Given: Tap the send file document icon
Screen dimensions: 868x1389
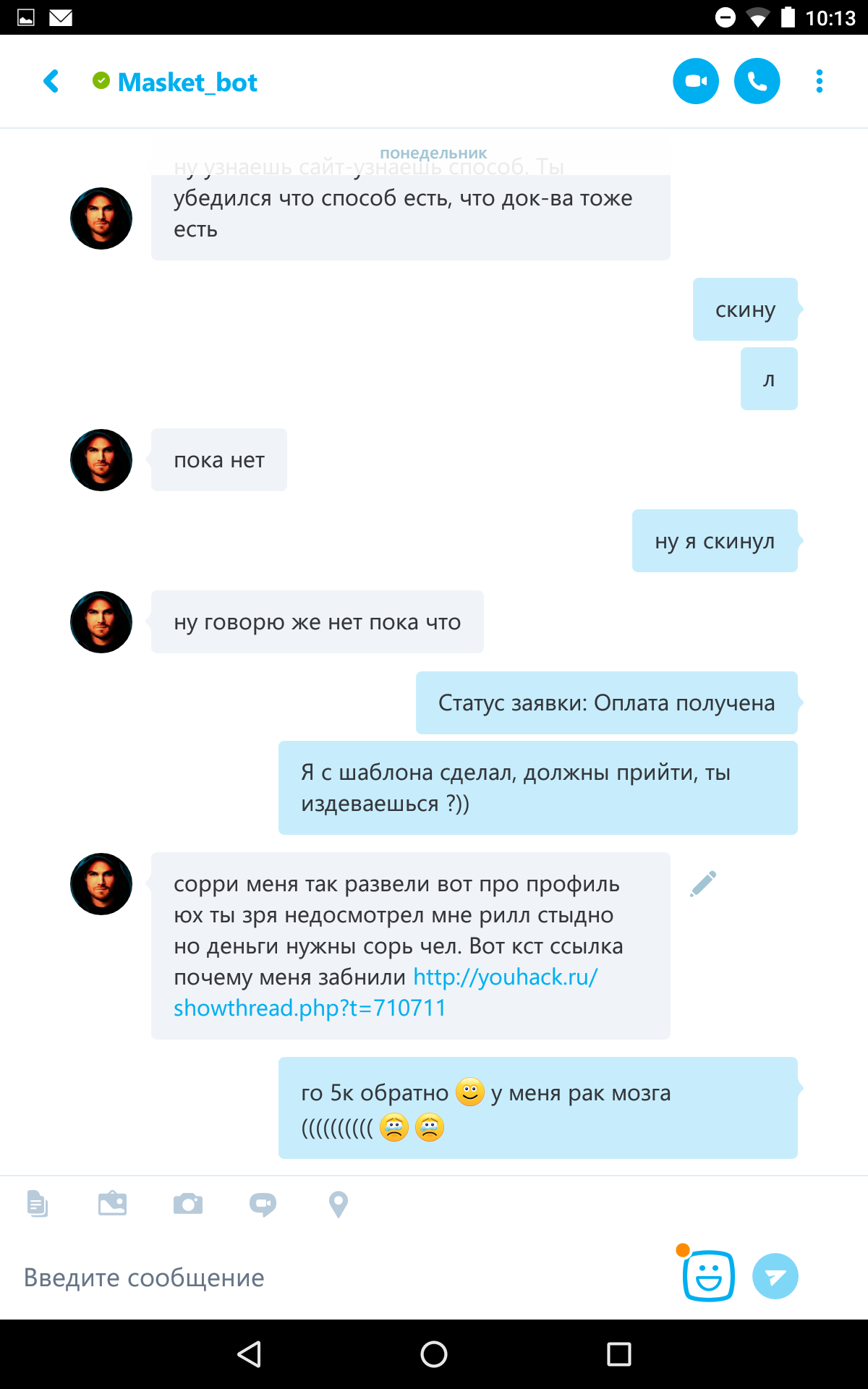Looking at the screenshot, I should pos(38,1204).
